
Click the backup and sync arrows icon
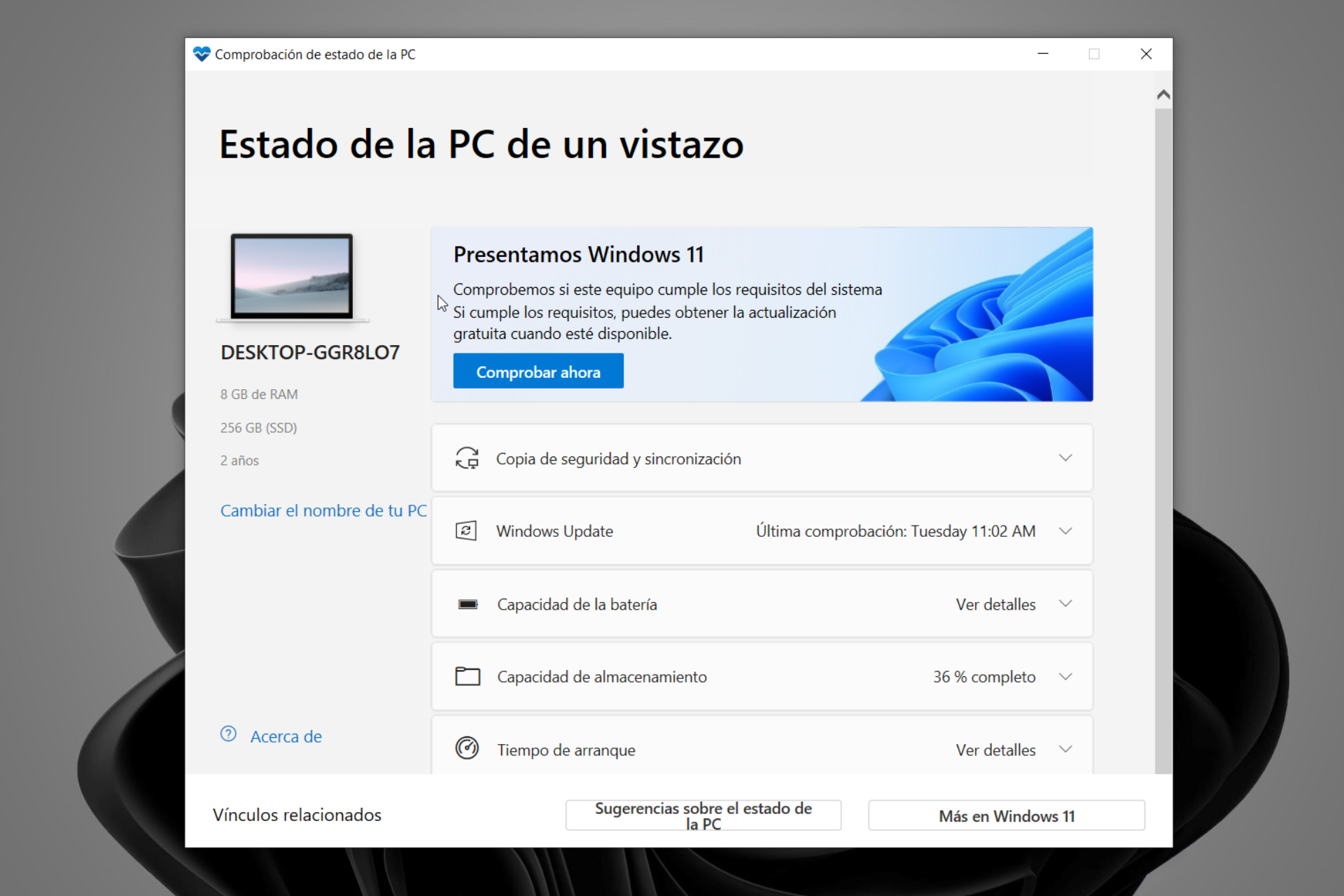tap(467, 458)
